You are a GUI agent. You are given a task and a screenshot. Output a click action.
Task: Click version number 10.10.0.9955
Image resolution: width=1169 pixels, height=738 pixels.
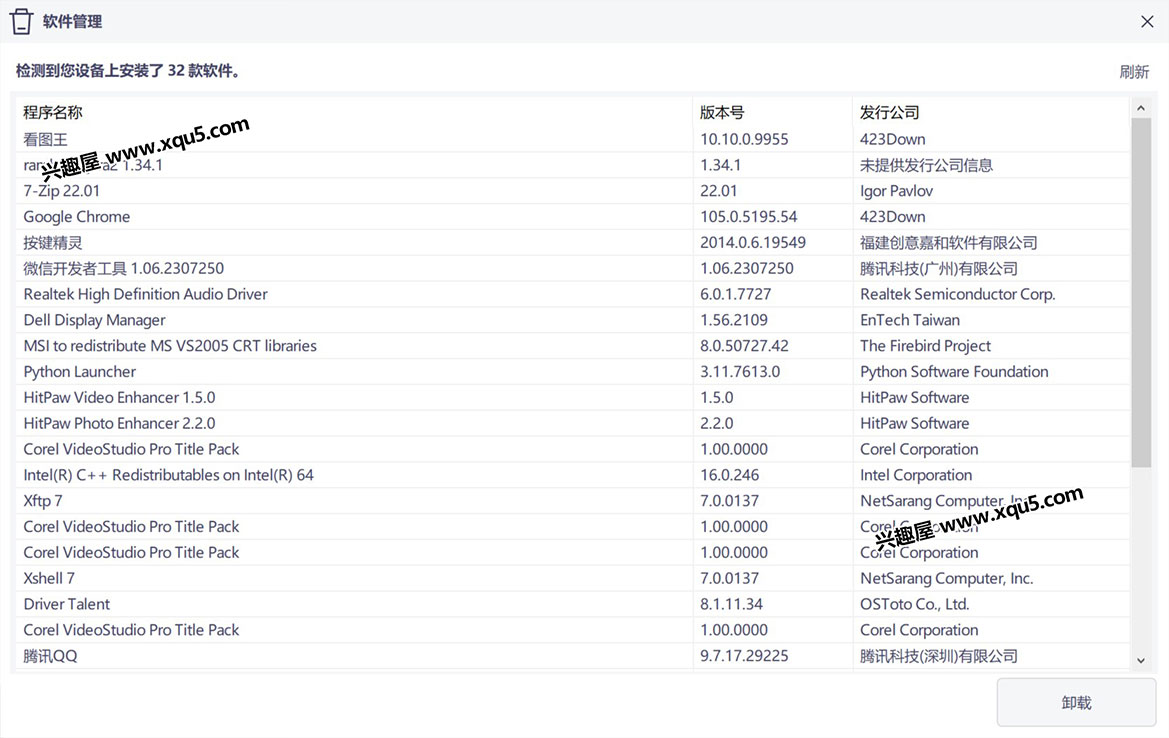click(744, 139)
